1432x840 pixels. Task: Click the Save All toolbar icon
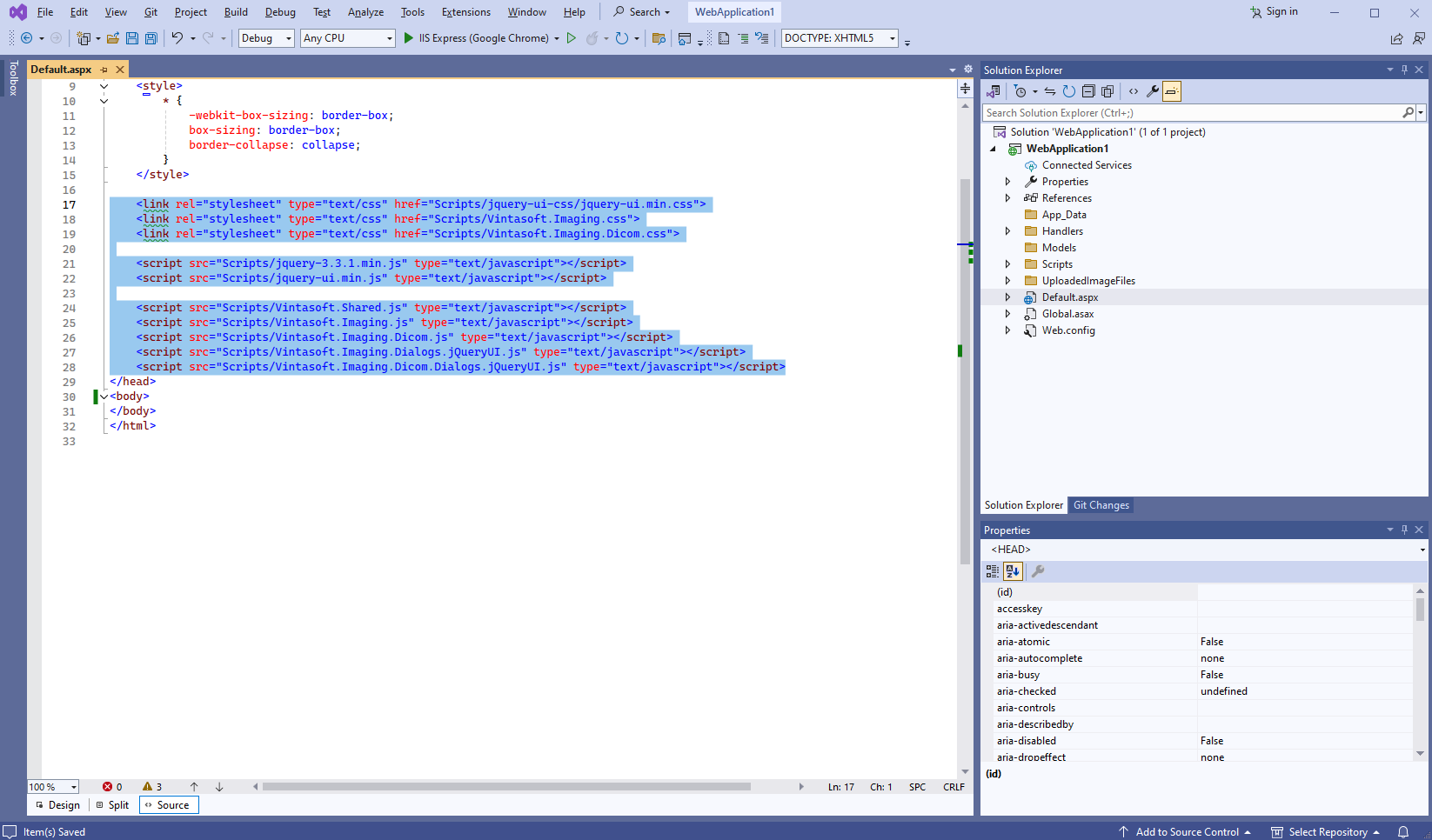click(151, 38)
